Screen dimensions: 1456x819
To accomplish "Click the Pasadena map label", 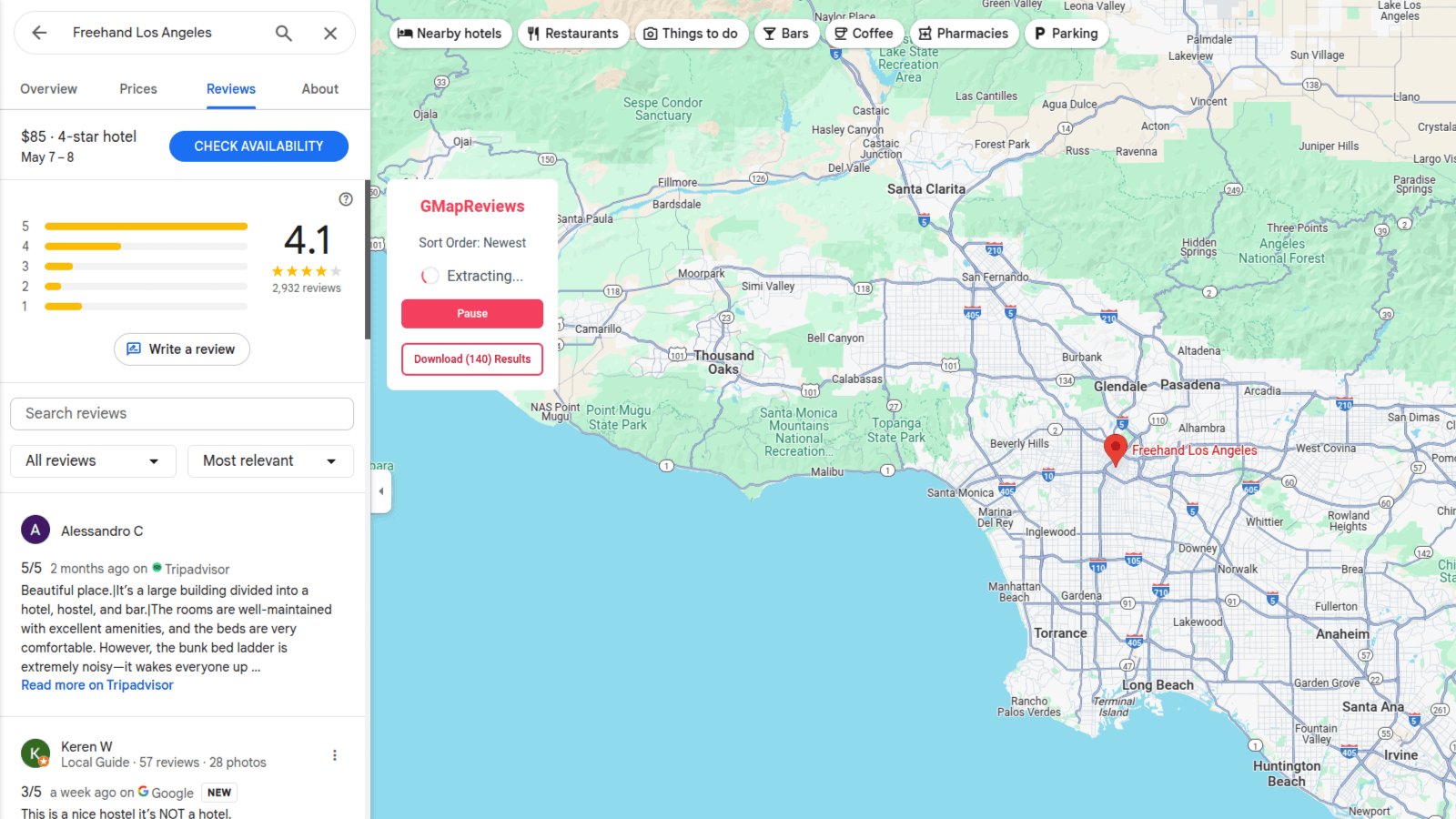I will [1190, 385].
